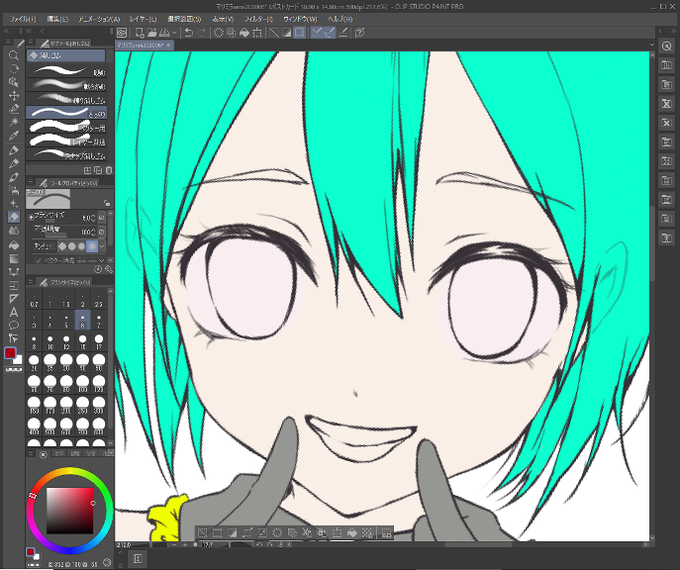Click the Clip Studio launcher icon
Viewport: 680px width, 570px height.
click(x=122, y=33)
